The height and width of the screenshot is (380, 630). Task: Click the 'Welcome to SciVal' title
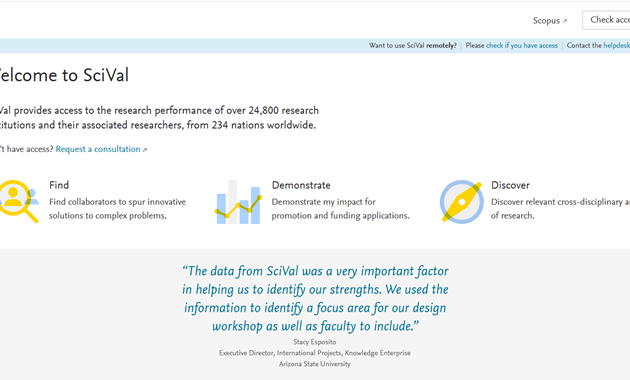64,75
